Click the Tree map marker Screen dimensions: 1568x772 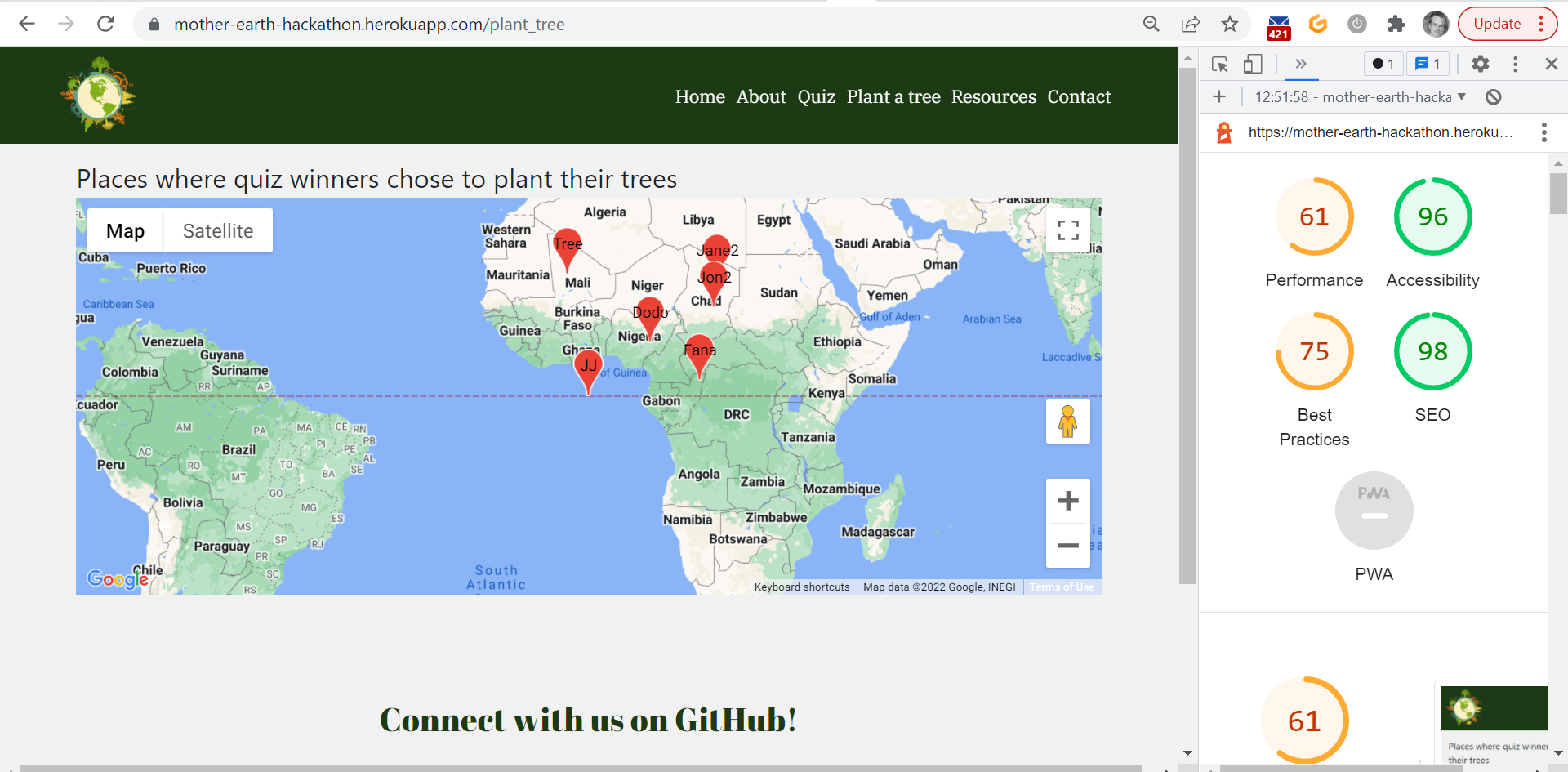tap(567, 248)
